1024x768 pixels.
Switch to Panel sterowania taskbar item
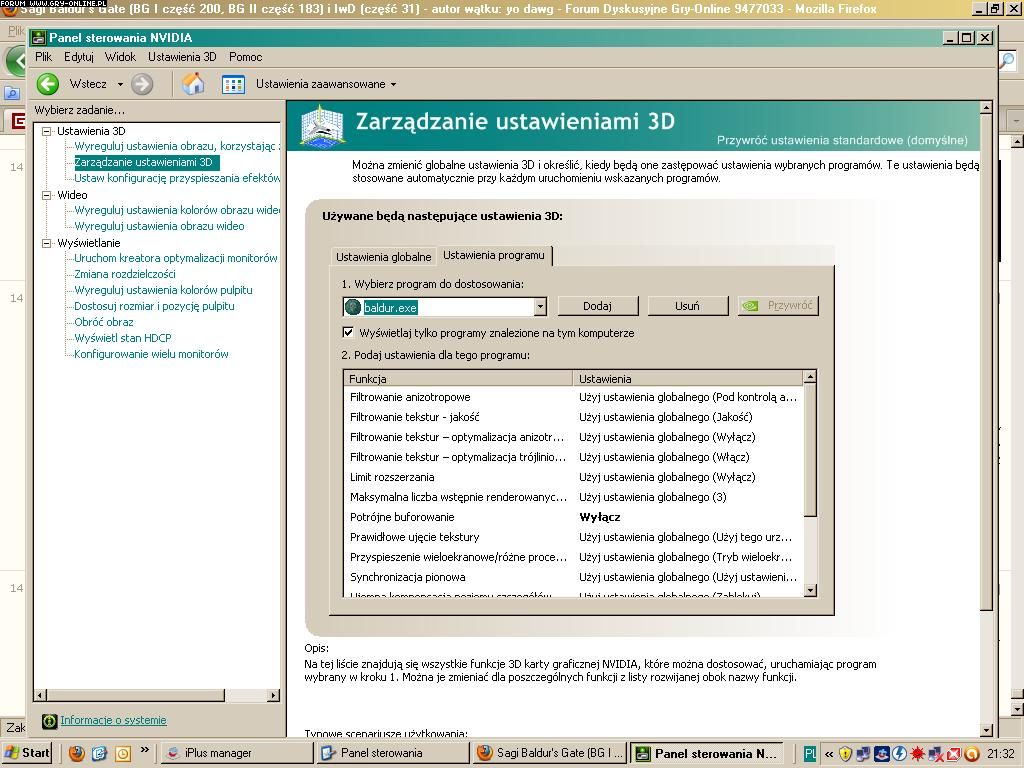pyautogui.click(x=392, y=753)
